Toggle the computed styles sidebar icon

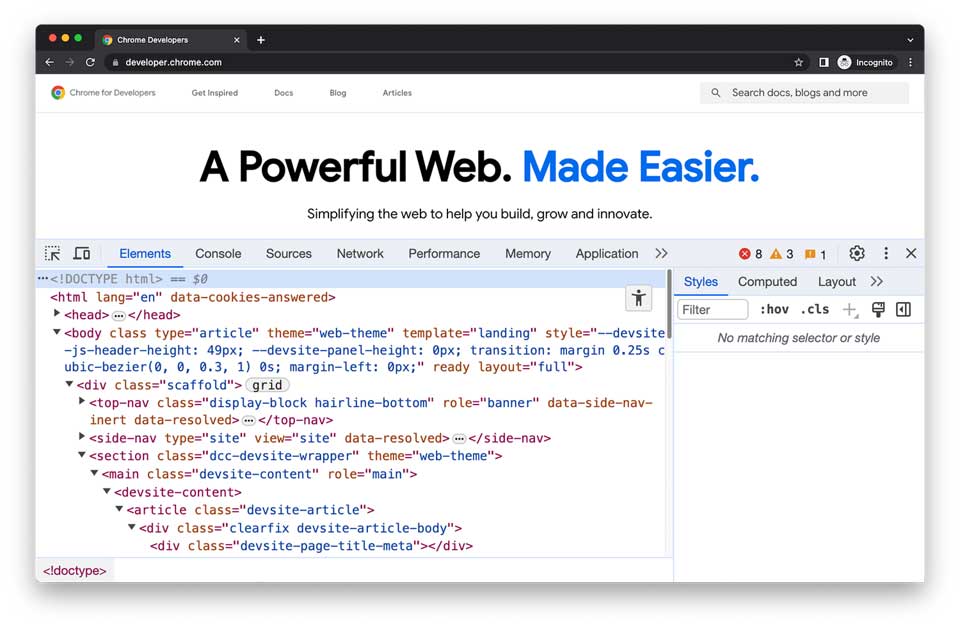pos(903,310)
